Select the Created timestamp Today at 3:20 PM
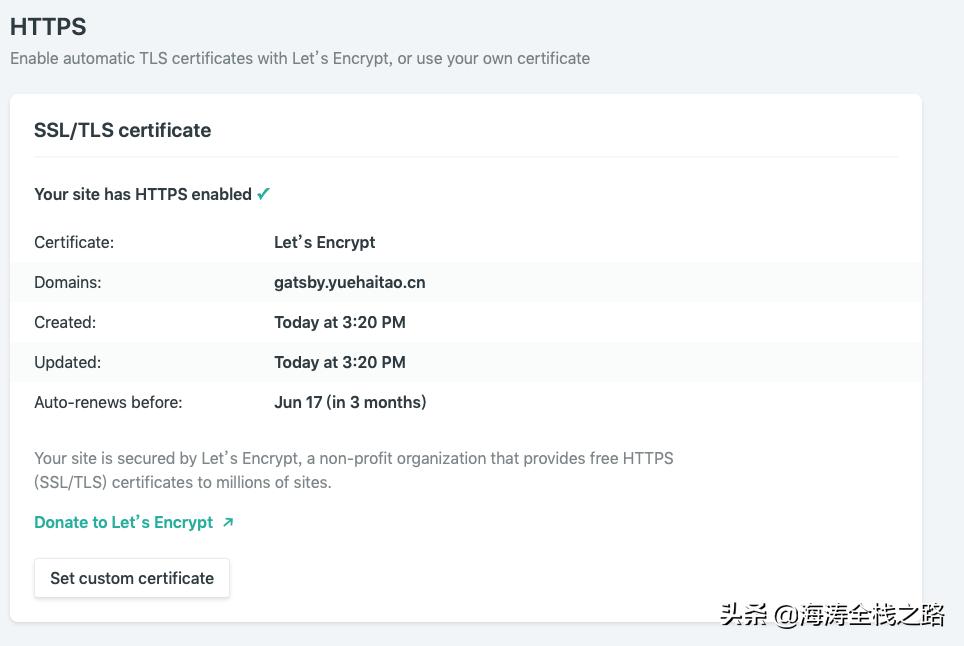 [341, 322]
